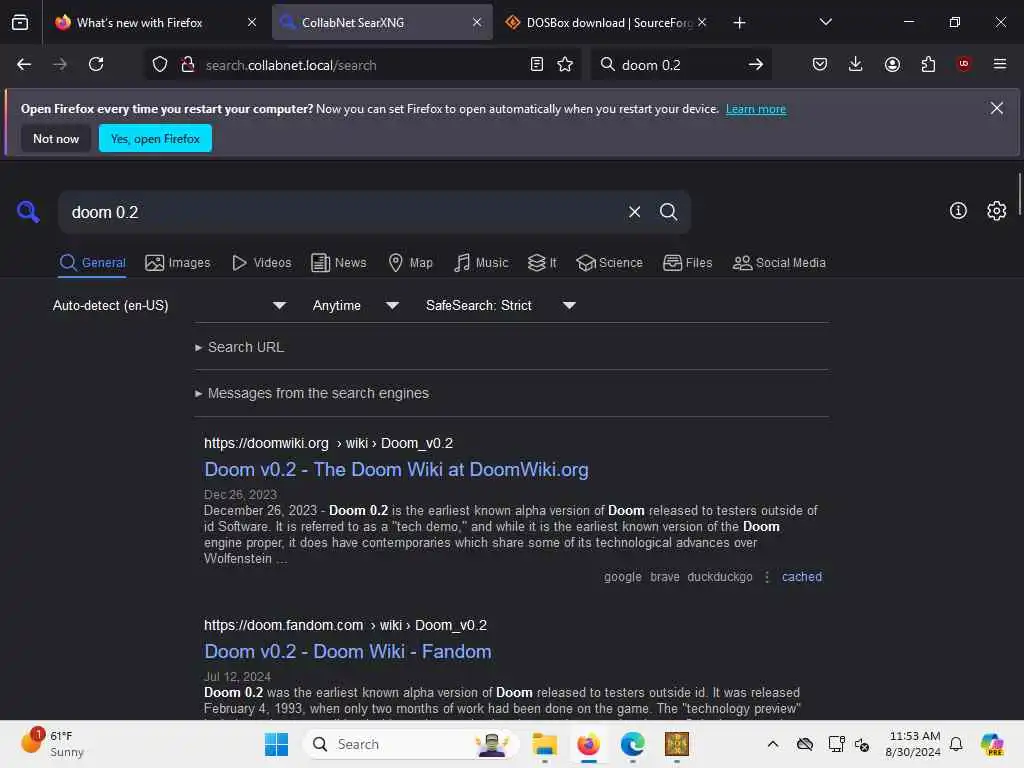
Task: Open File Explorer from taskbar
Action: (x=544, y=744)
